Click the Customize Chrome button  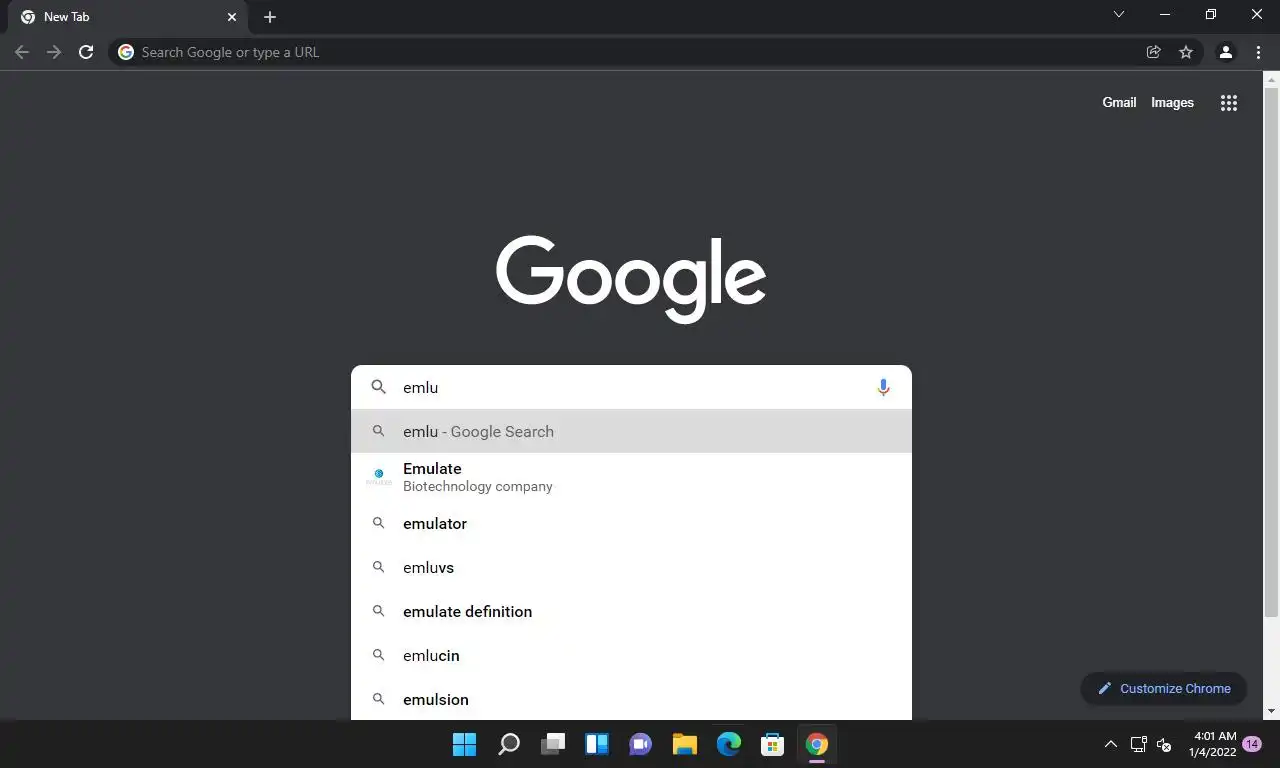1163,688
